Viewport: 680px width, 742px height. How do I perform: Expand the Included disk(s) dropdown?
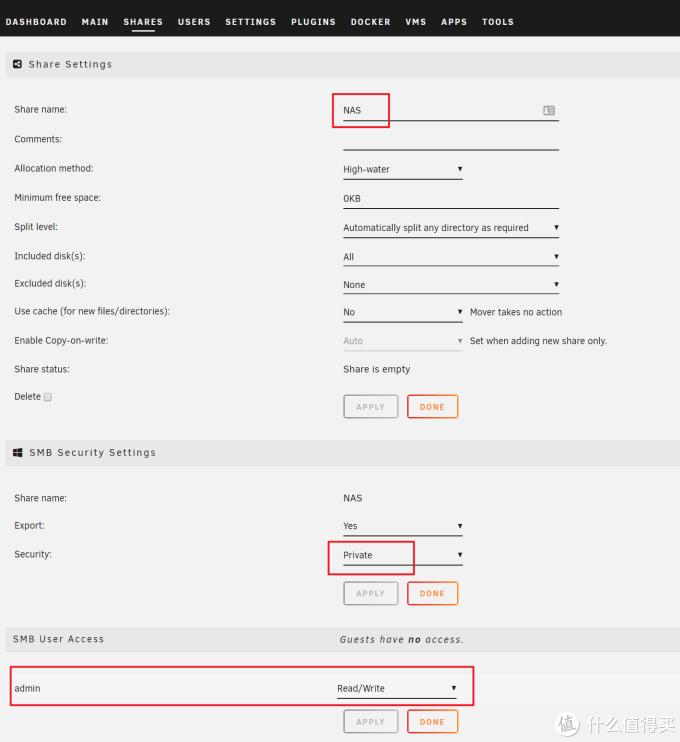tap(451, 256)
